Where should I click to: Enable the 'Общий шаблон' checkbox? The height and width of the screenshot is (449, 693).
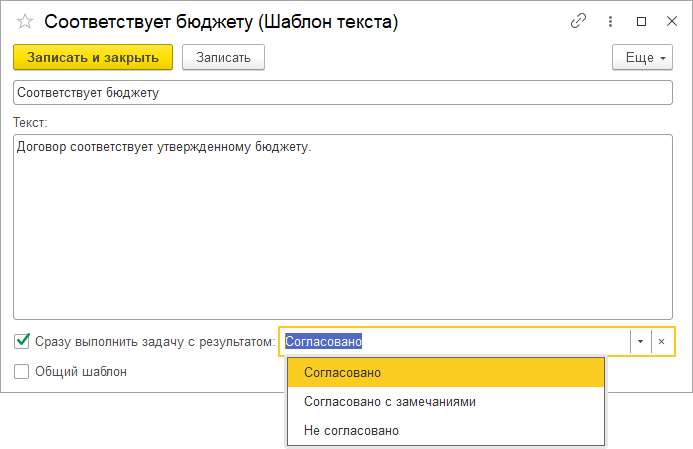click(22, 371)
